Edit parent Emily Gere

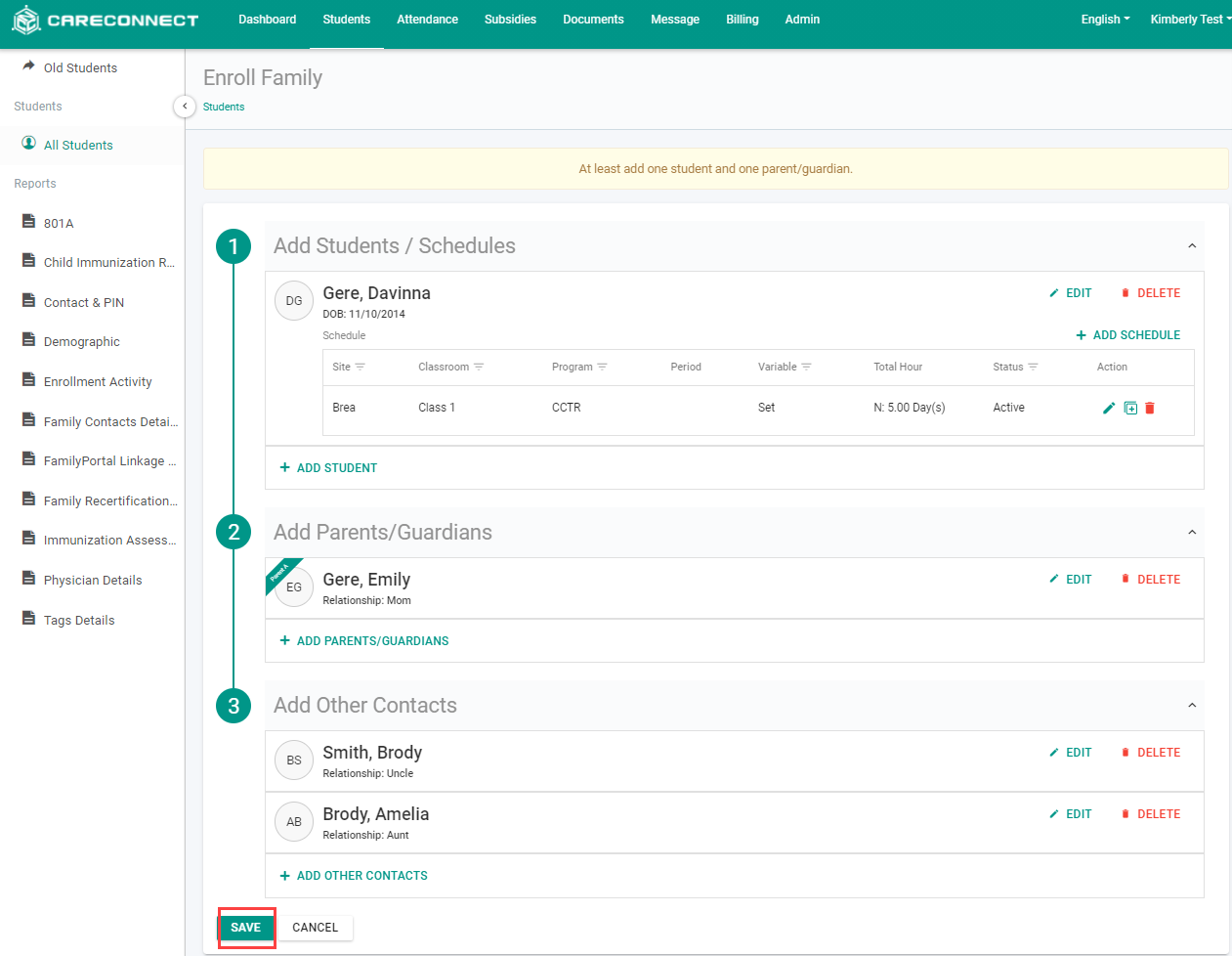click(x=1071, y=580)
